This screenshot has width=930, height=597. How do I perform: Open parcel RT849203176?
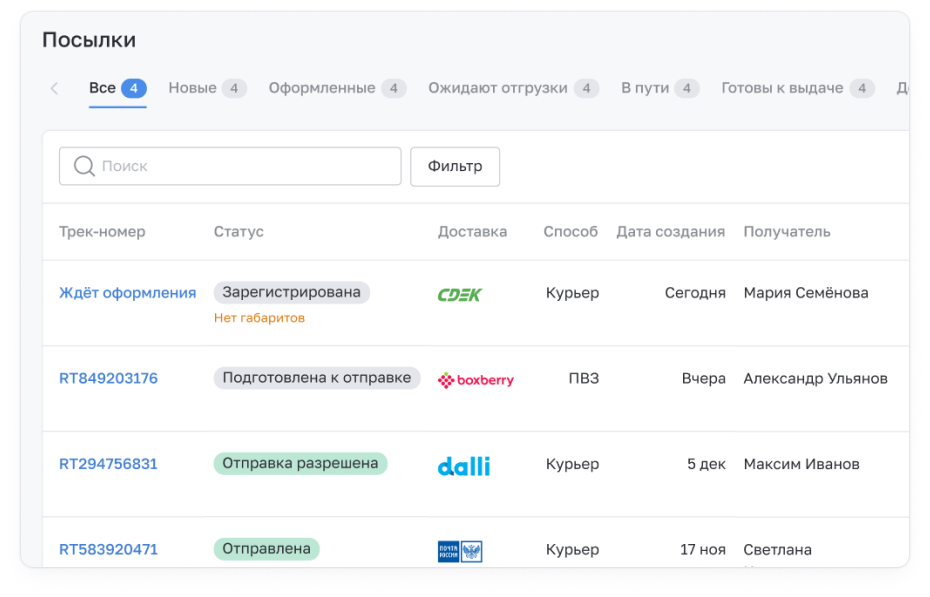pyautogui.click(x=108, y=379)
